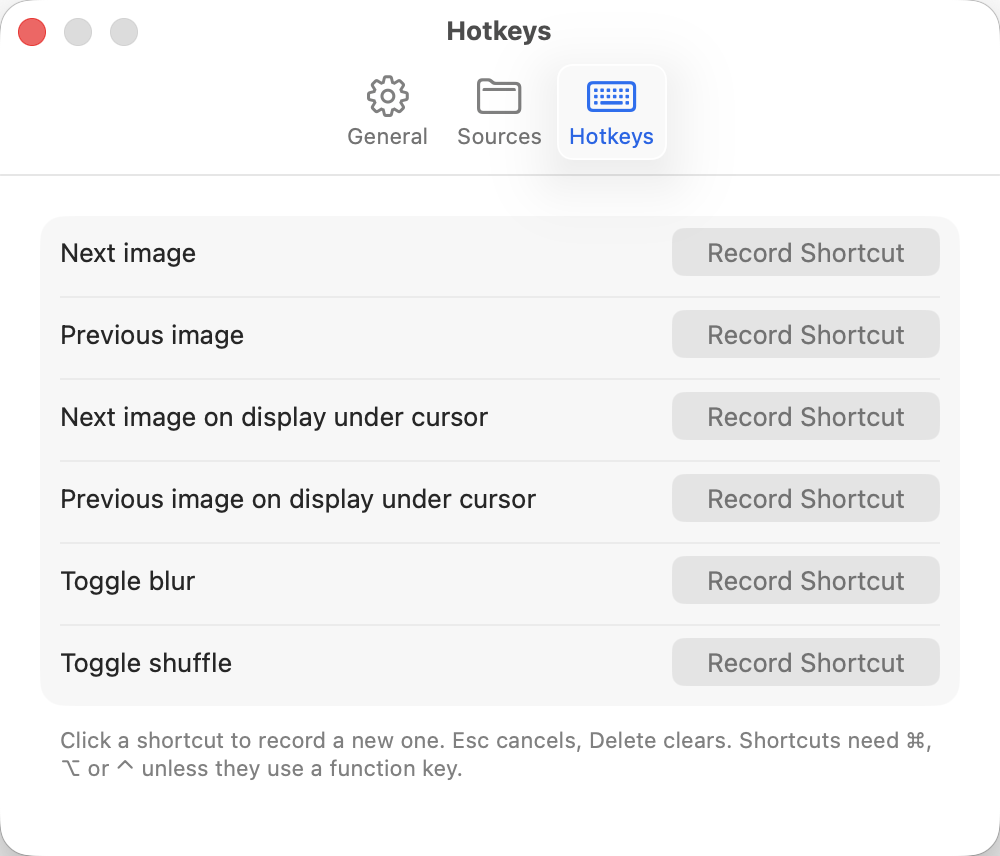Record shortcut for Previous image on display under cursor
Screen dimensions: 1000x856
805,498
